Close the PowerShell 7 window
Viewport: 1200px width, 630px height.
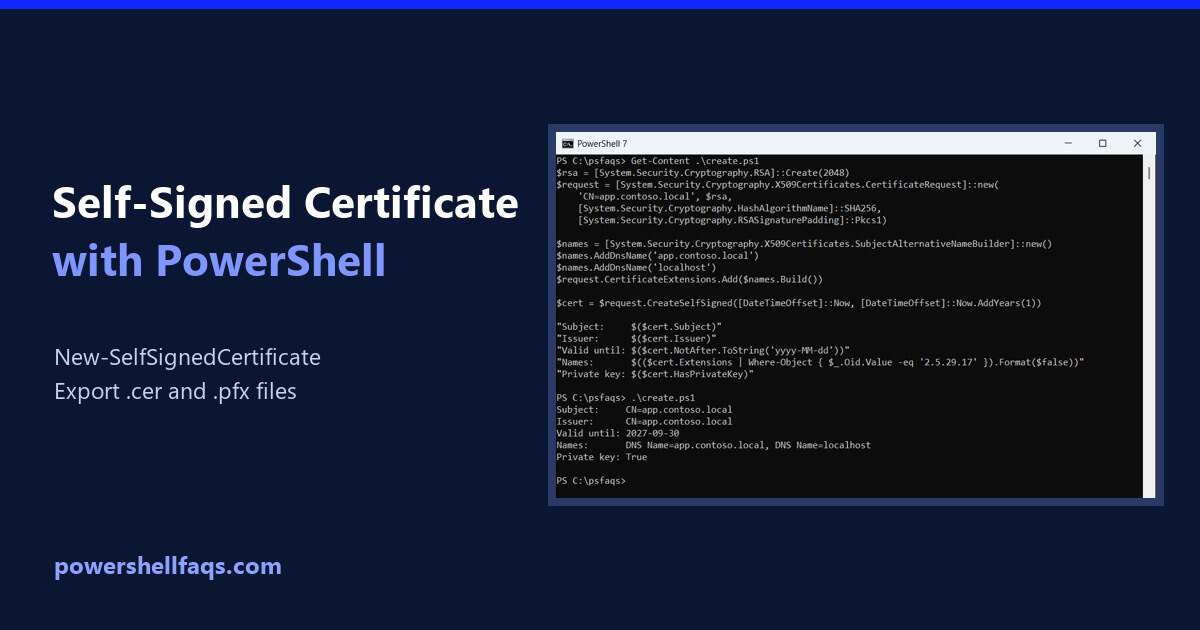1137,143
